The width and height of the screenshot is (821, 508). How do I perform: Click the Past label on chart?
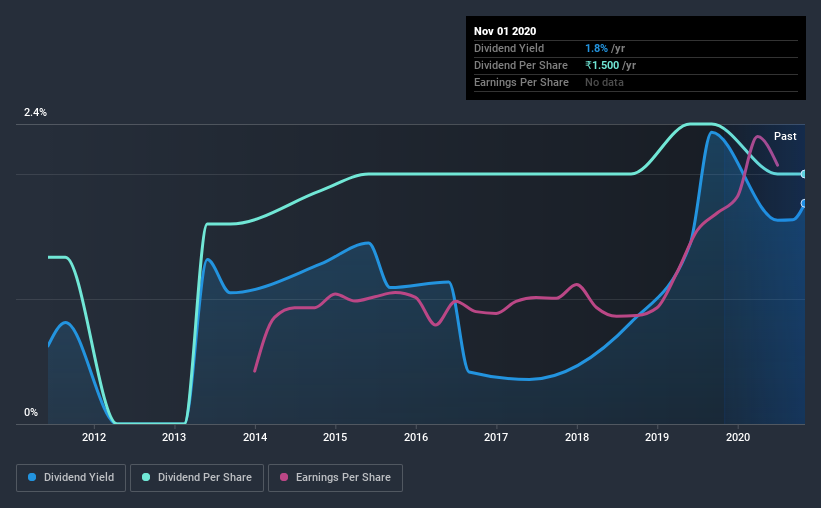[785, 136]
